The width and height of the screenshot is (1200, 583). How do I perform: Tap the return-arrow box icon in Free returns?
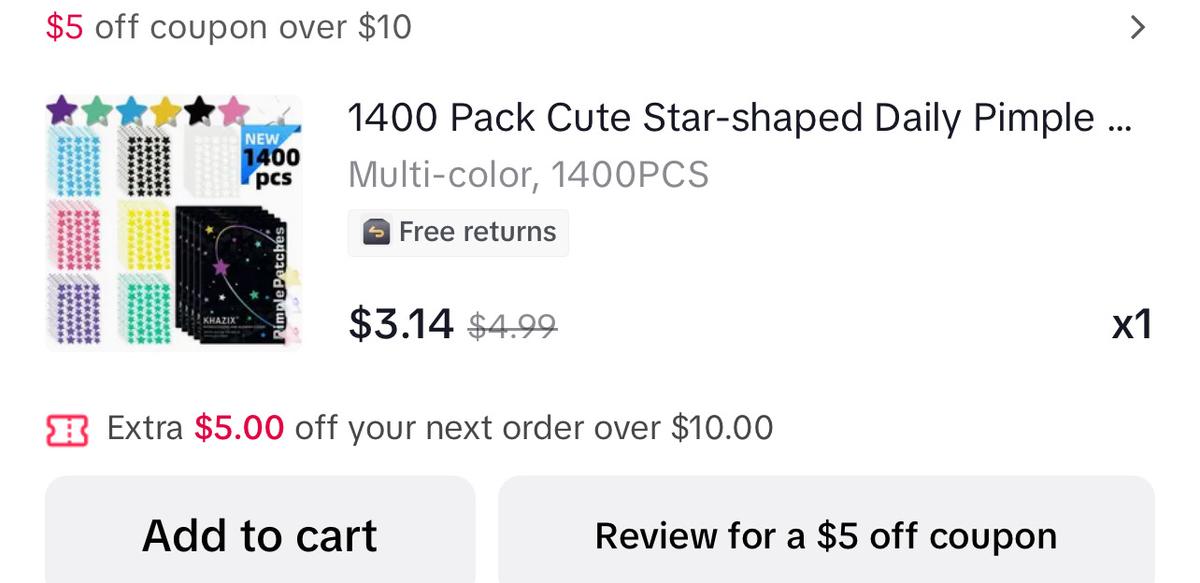tap(376, 232)
